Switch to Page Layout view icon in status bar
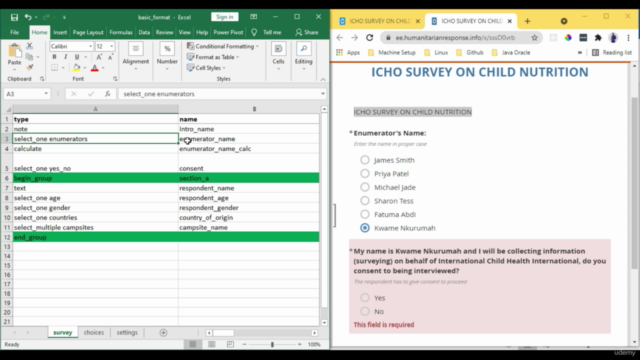This screenshot has width=640, height=360. click(x=211, y=344)
